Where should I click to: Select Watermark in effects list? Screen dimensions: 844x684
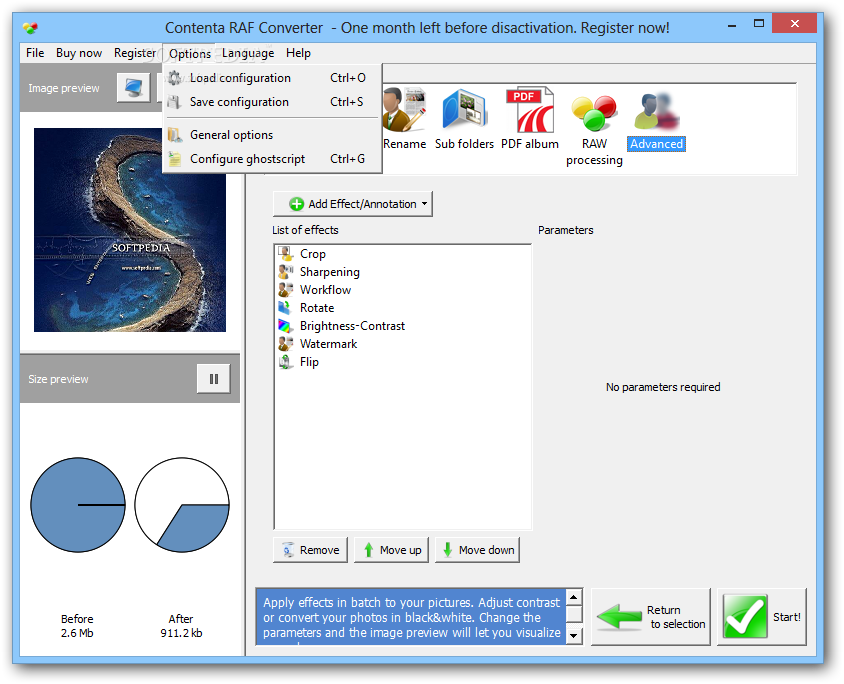(328, 344)
